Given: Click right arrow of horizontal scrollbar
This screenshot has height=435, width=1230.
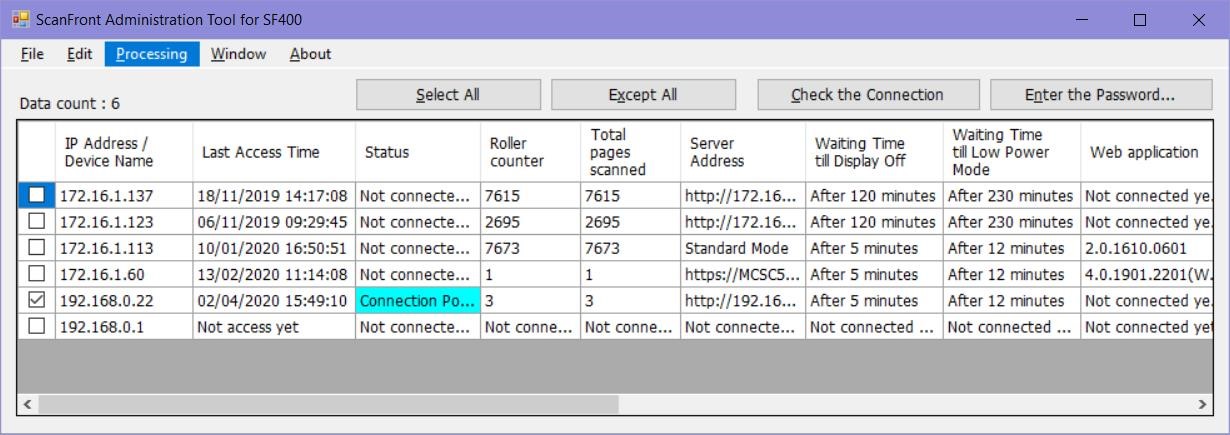Looking at the screenshot, I should pyautogui.click(x=1201, y=404).
